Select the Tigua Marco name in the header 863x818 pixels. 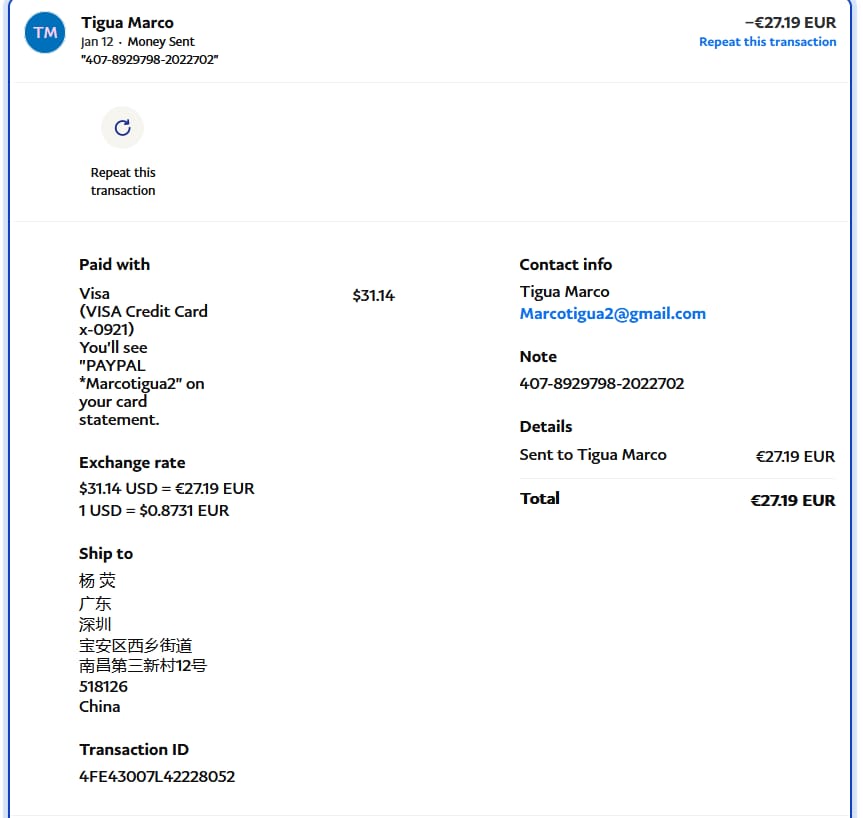pyautogui.click(x=127, y=23)
